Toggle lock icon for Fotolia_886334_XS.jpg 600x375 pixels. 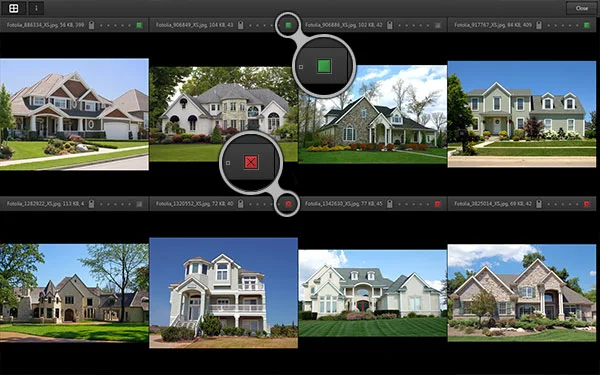[91, 25]
